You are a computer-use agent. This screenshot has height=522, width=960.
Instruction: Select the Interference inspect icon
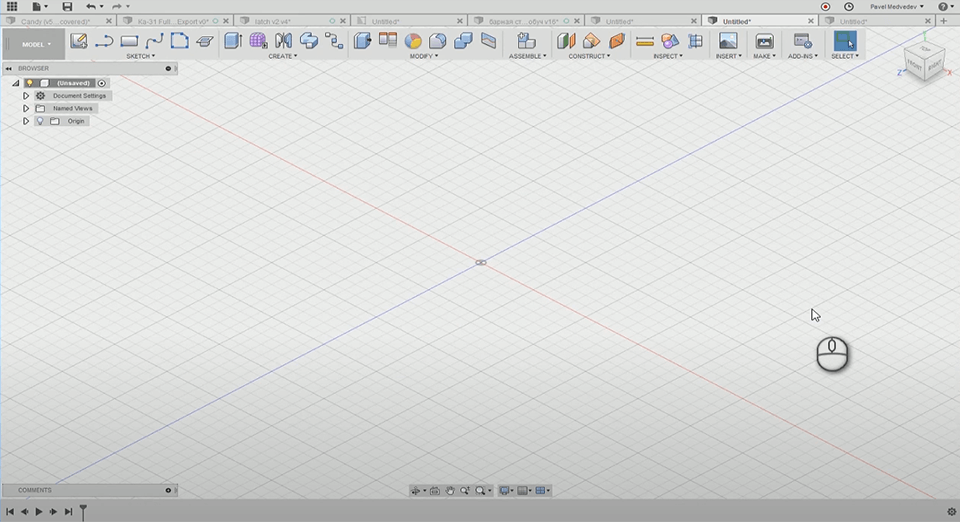click(670, 41)
